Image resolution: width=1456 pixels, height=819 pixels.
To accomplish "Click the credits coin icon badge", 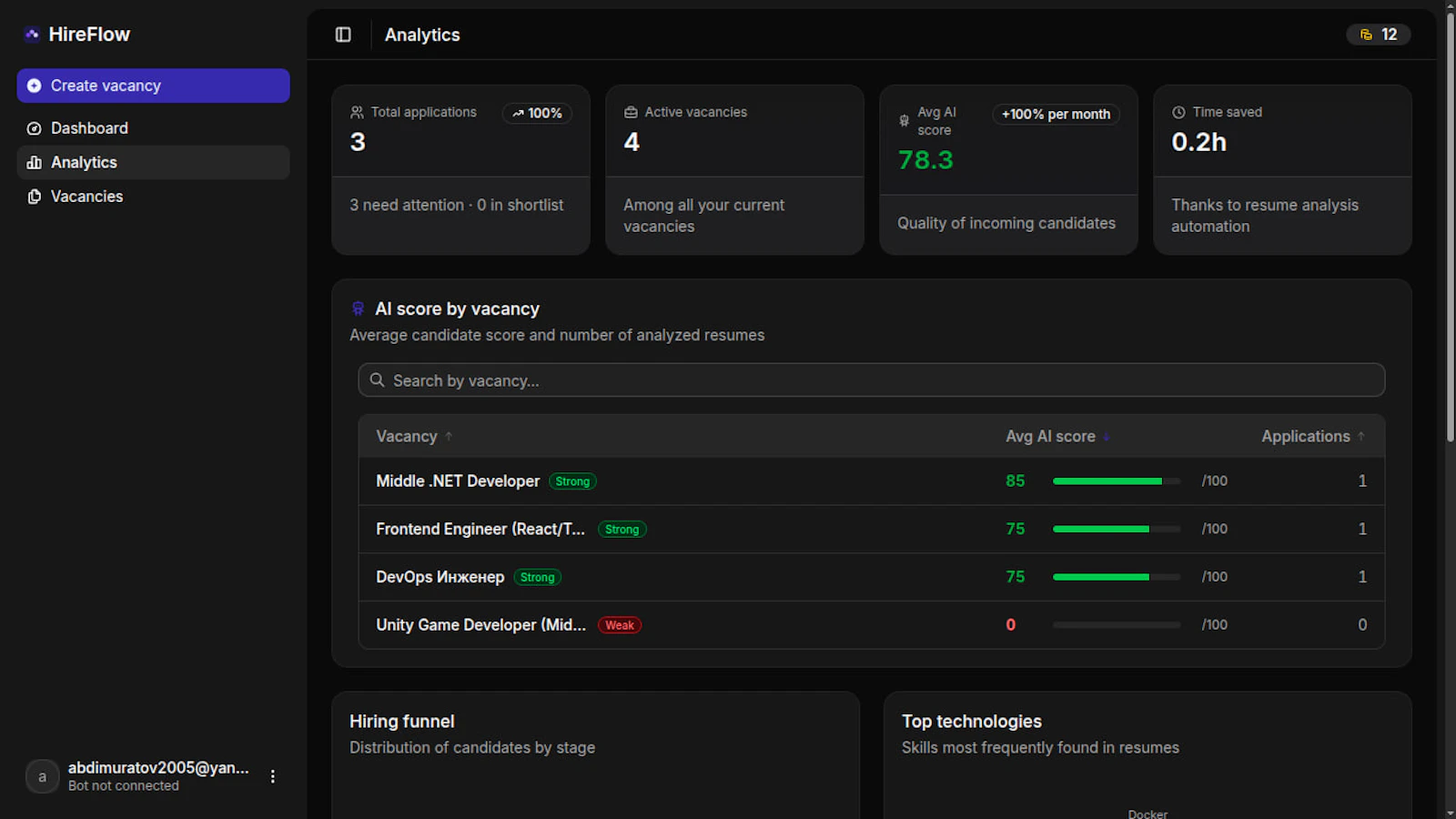I will point(1366,35).
